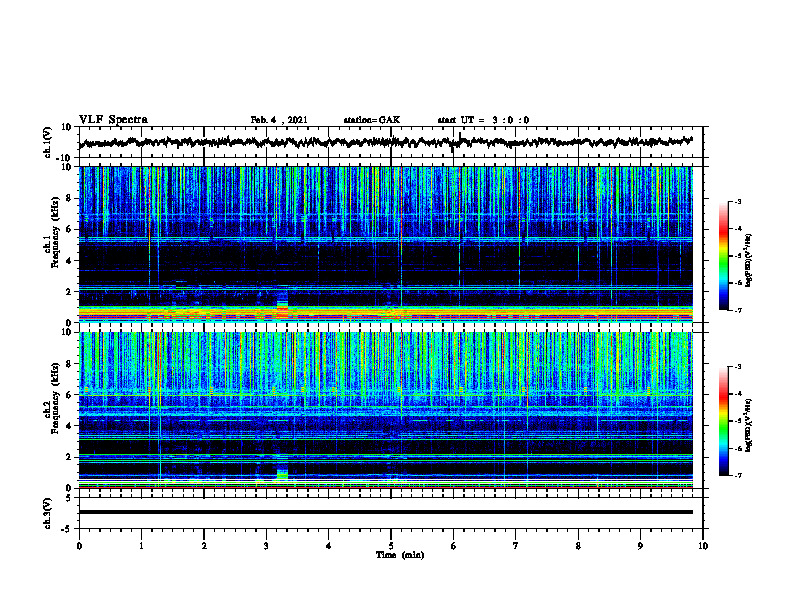Click the 'station=GAK' header label
Viewport: 792px width, 612px height.
pos(372,120)
